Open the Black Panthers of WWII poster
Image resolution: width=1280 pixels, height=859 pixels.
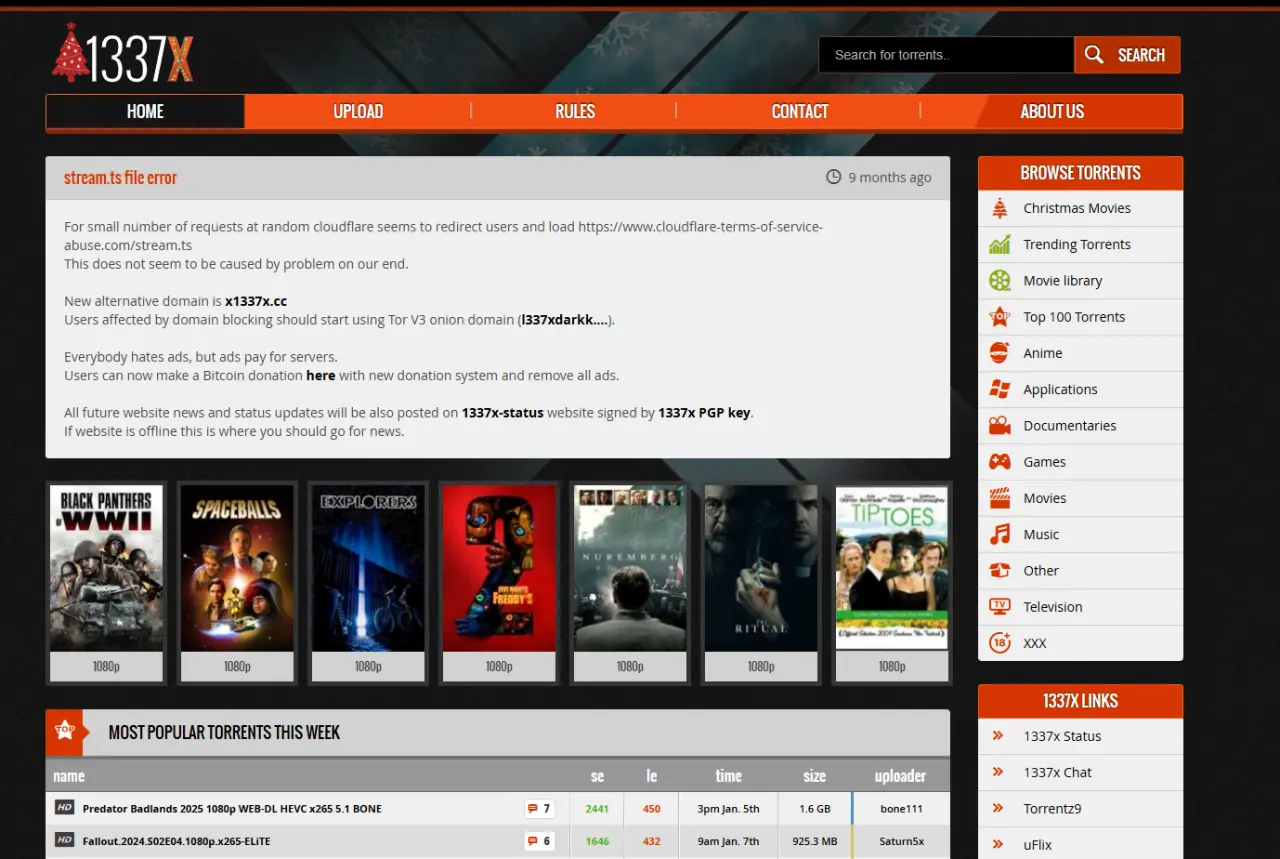point(106,568)
